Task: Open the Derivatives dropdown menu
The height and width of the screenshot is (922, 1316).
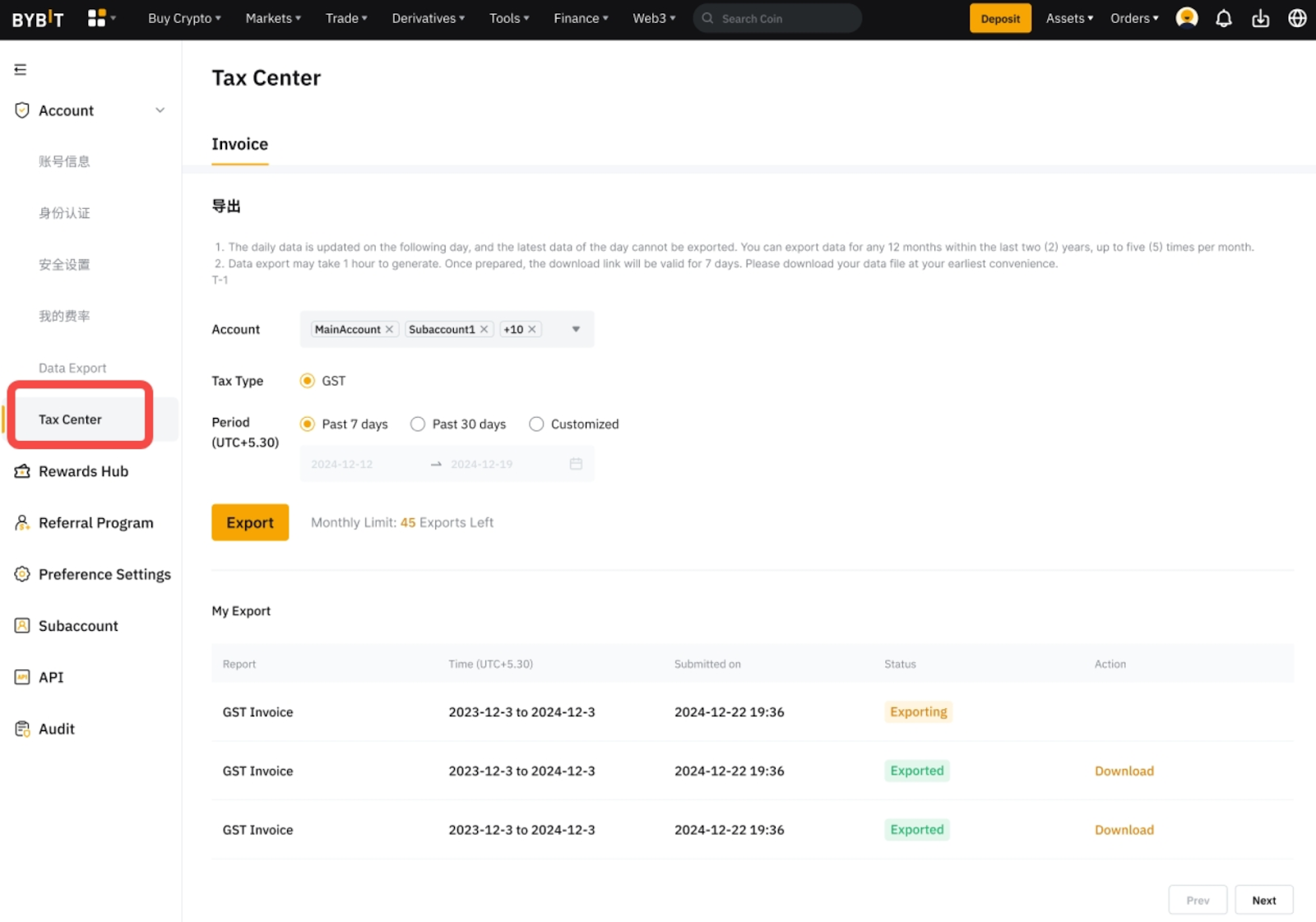Action: point(428,18)
